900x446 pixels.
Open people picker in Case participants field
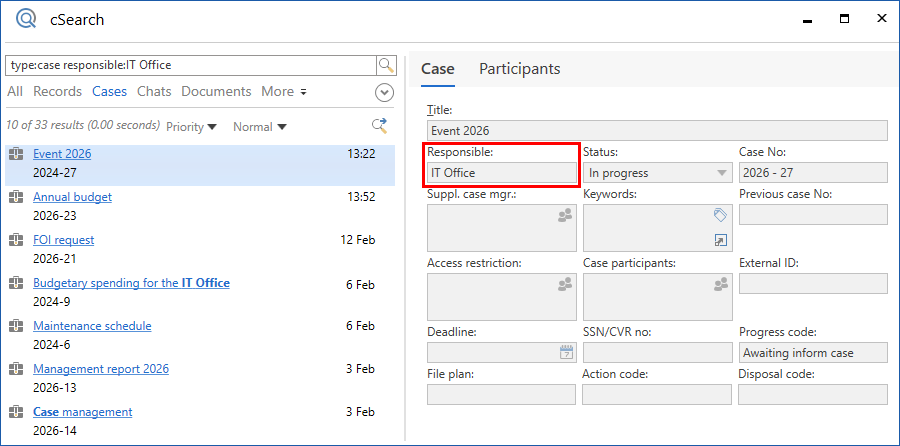pos(721,284)
